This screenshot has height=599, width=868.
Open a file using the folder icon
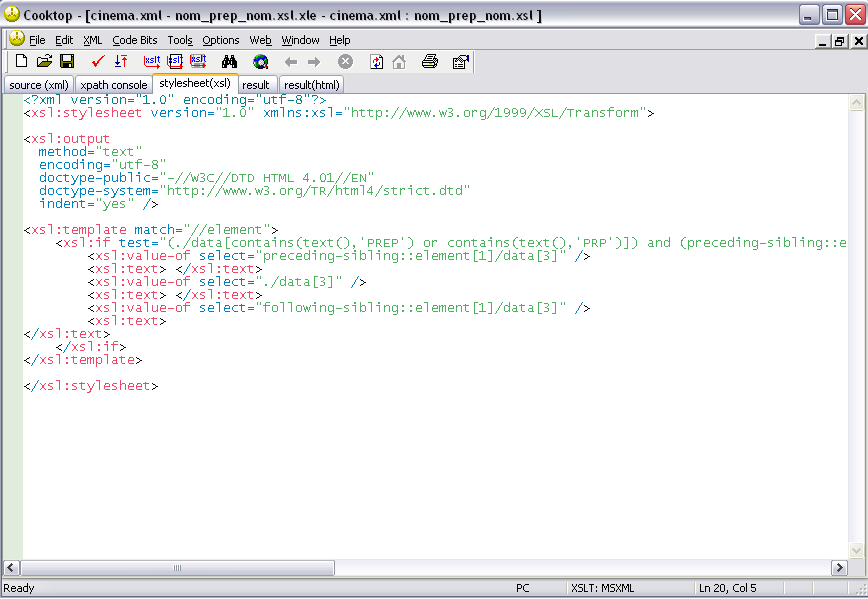click(44, 61)
